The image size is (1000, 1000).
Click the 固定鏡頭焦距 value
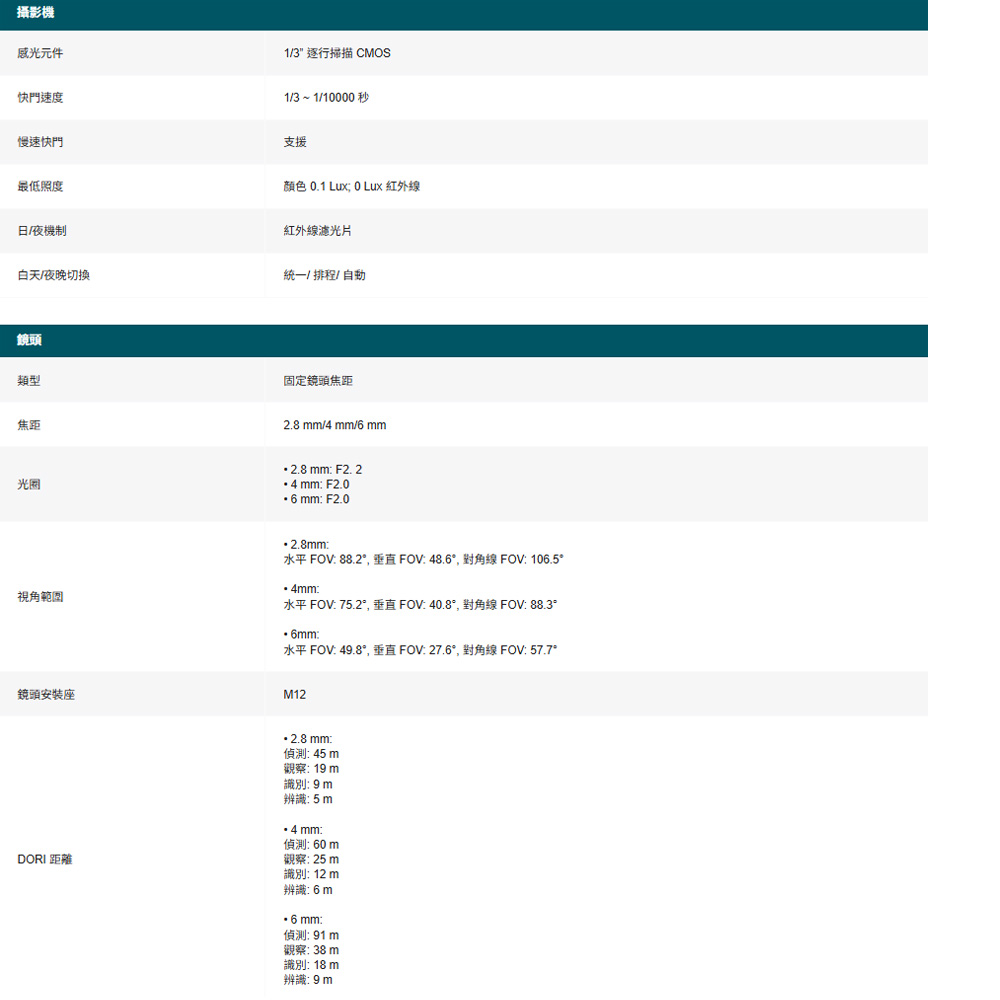pyautogui.click(x=318, y=381)
